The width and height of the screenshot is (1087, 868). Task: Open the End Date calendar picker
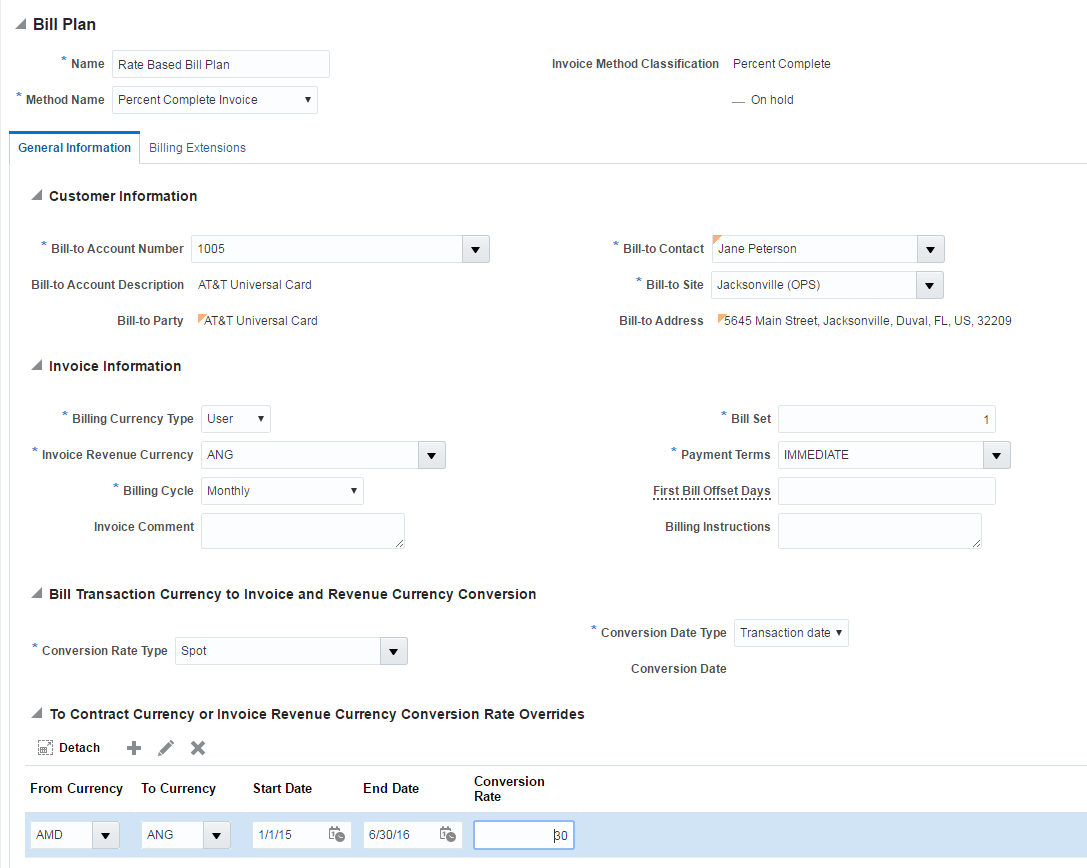tap(448, 834)
